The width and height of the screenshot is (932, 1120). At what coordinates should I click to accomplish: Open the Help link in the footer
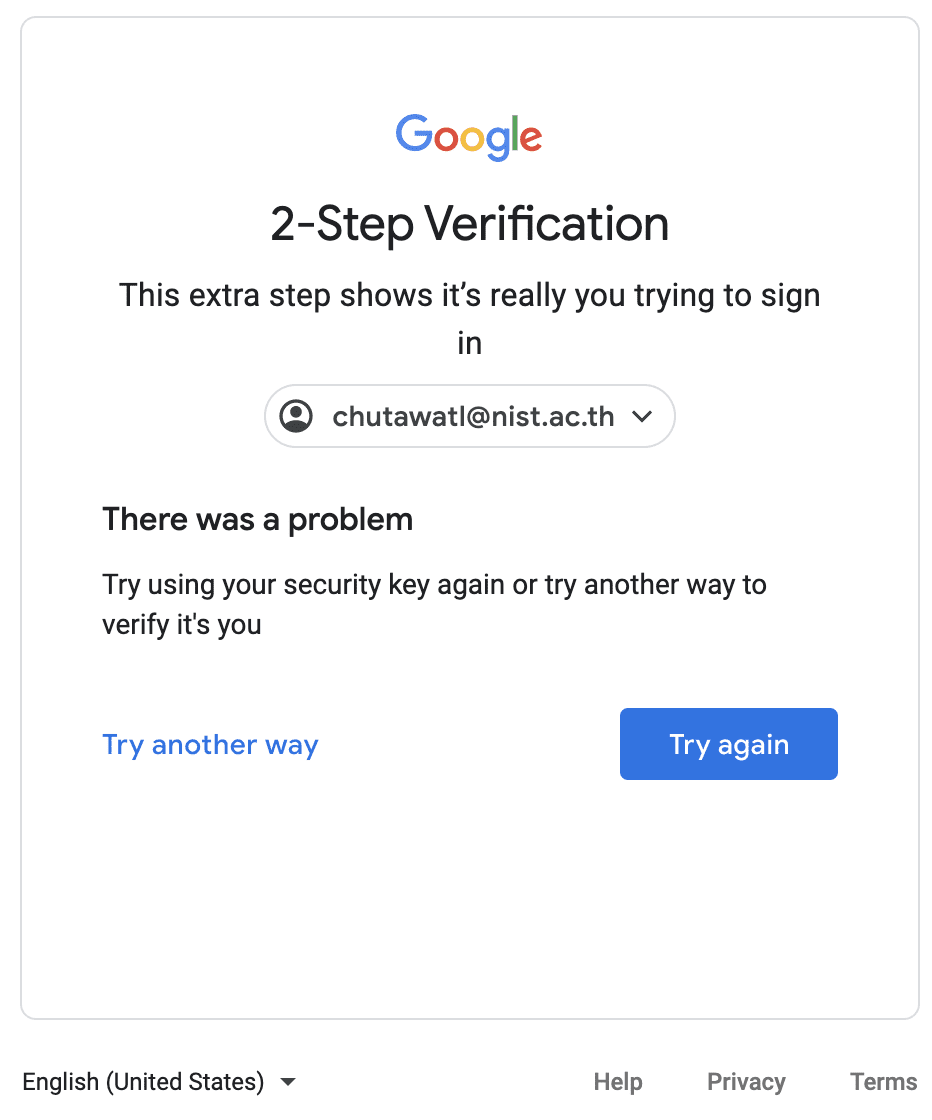[x=618, y=1081]
